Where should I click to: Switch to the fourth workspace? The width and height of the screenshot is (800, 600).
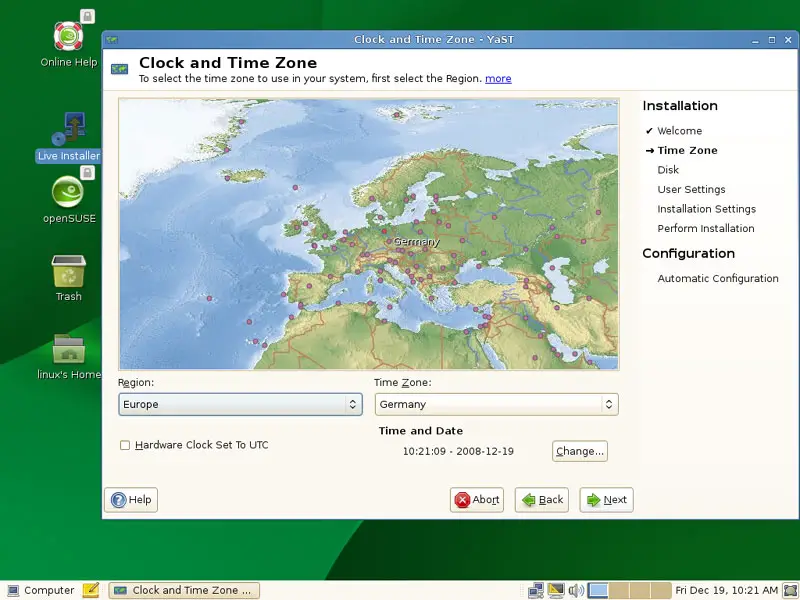(661, 590)
